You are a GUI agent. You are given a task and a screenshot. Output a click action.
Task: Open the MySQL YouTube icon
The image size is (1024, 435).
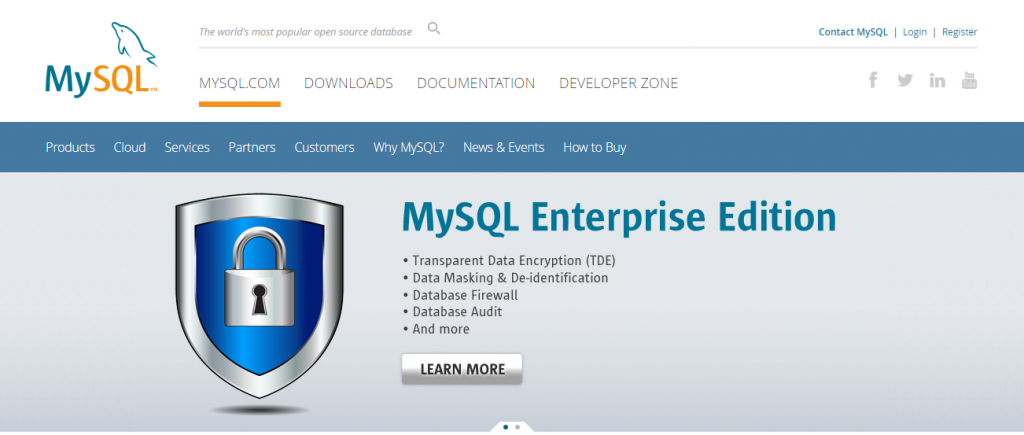(969, 80)
